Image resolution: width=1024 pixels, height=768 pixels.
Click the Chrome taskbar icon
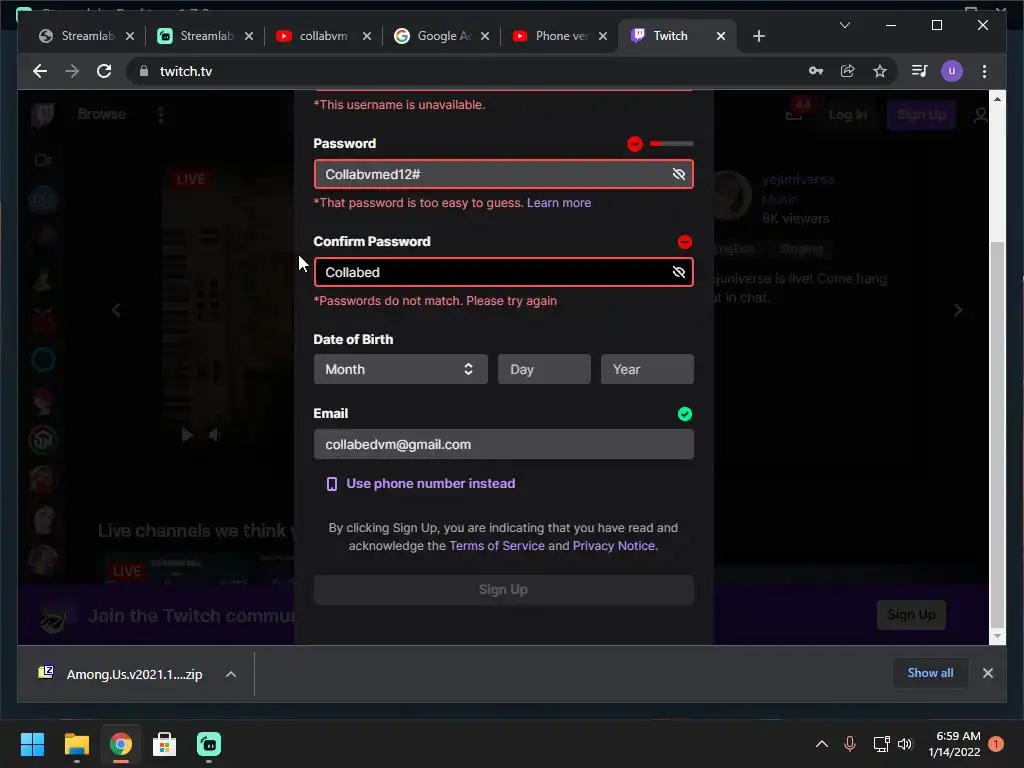point(120,744)
